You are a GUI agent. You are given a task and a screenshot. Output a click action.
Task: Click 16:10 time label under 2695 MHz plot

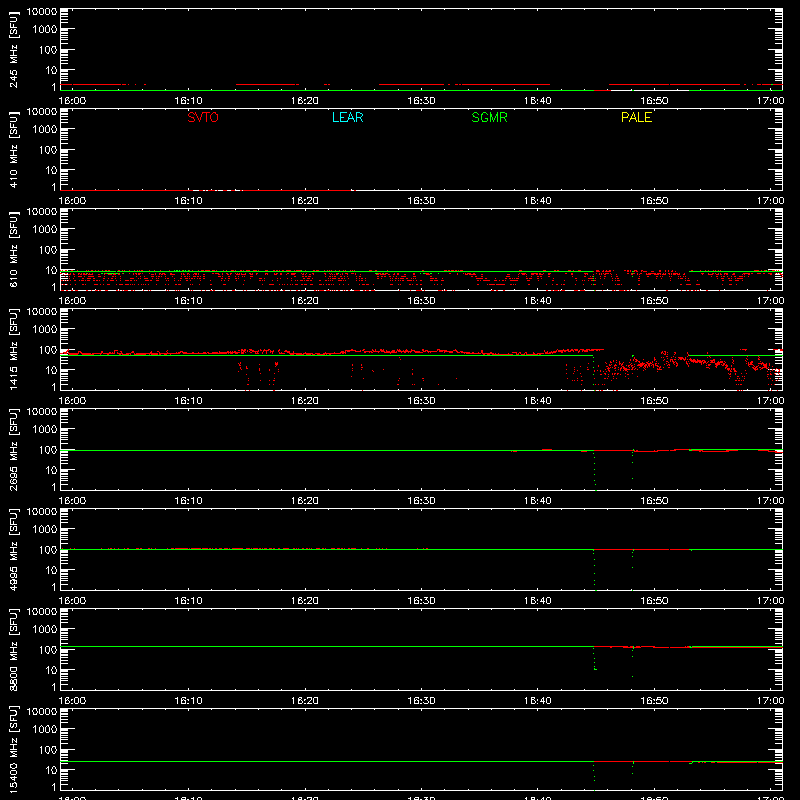click(x=188, y=501)
